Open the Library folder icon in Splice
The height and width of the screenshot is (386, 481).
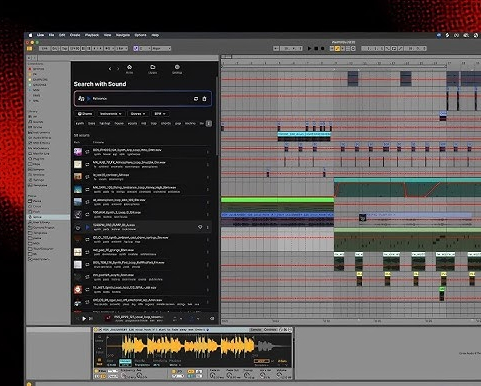point(153,69)
